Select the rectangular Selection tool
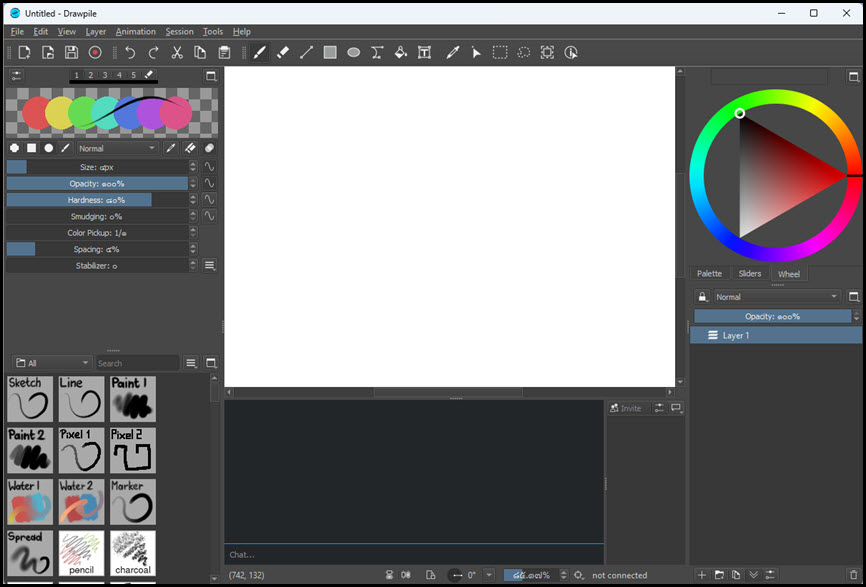 pos(500,52)
